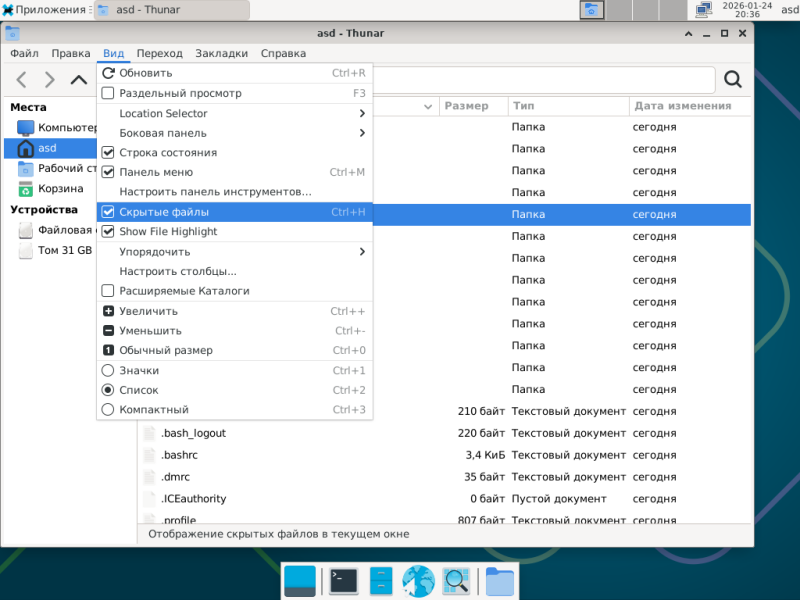
Task: Launch the web browser globe in dock
Action: (x=418, y=581)
